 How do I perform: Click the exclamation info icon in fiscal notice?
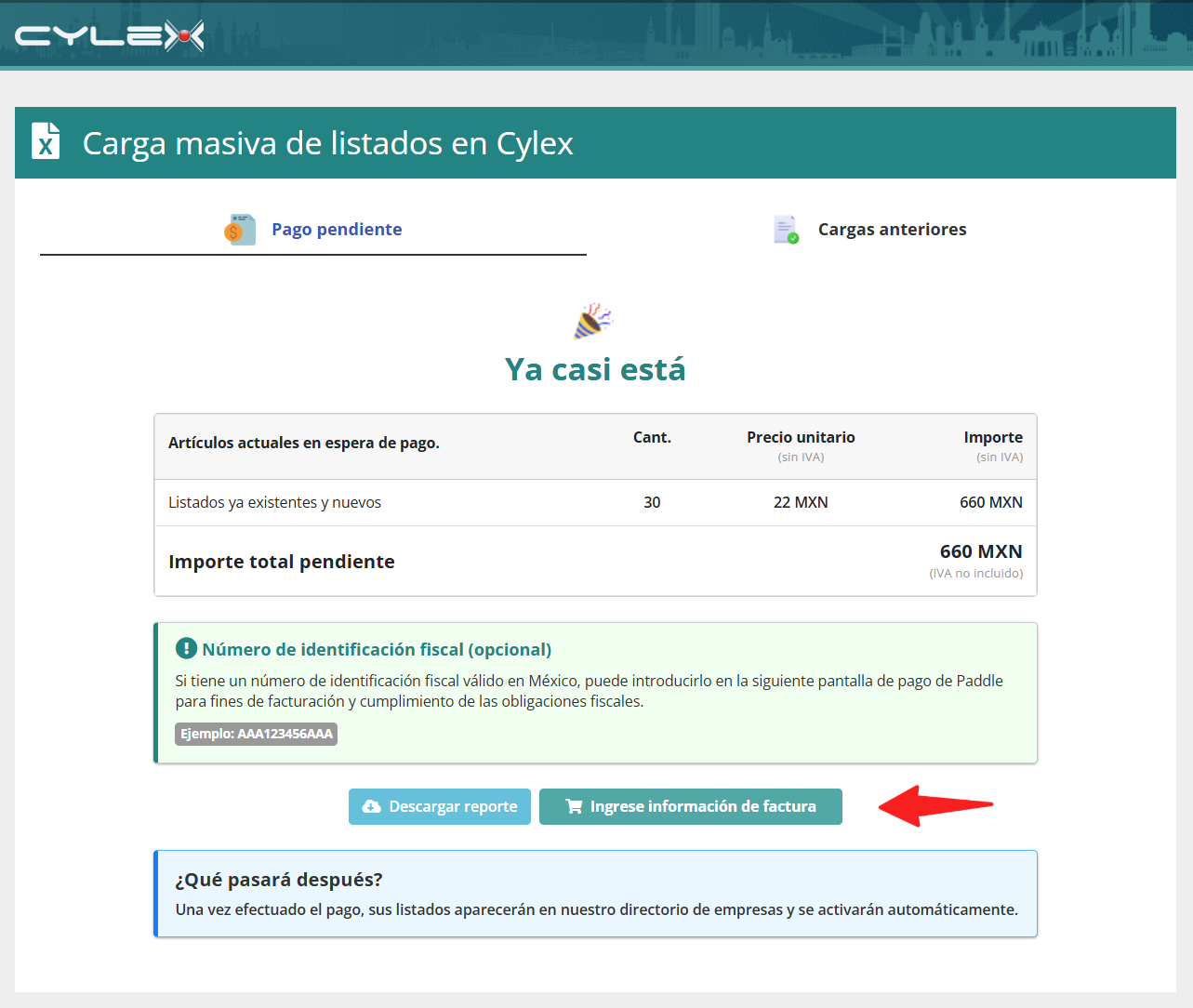186,648
